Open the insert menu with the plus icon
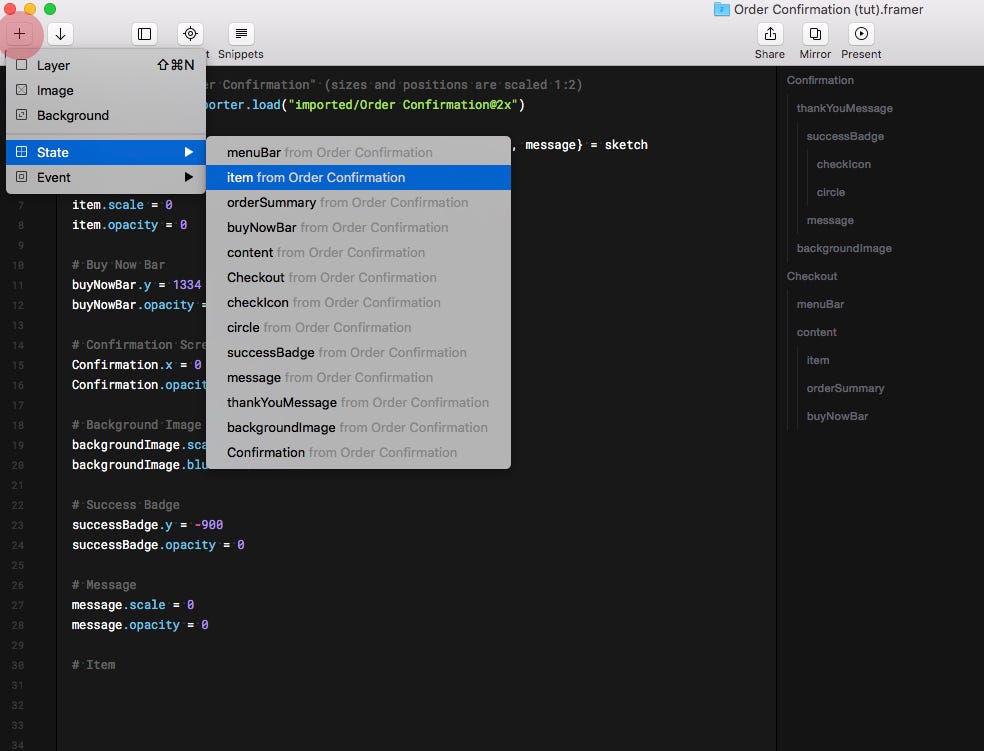This screenshot has width=984, height=751. point(20,33)
